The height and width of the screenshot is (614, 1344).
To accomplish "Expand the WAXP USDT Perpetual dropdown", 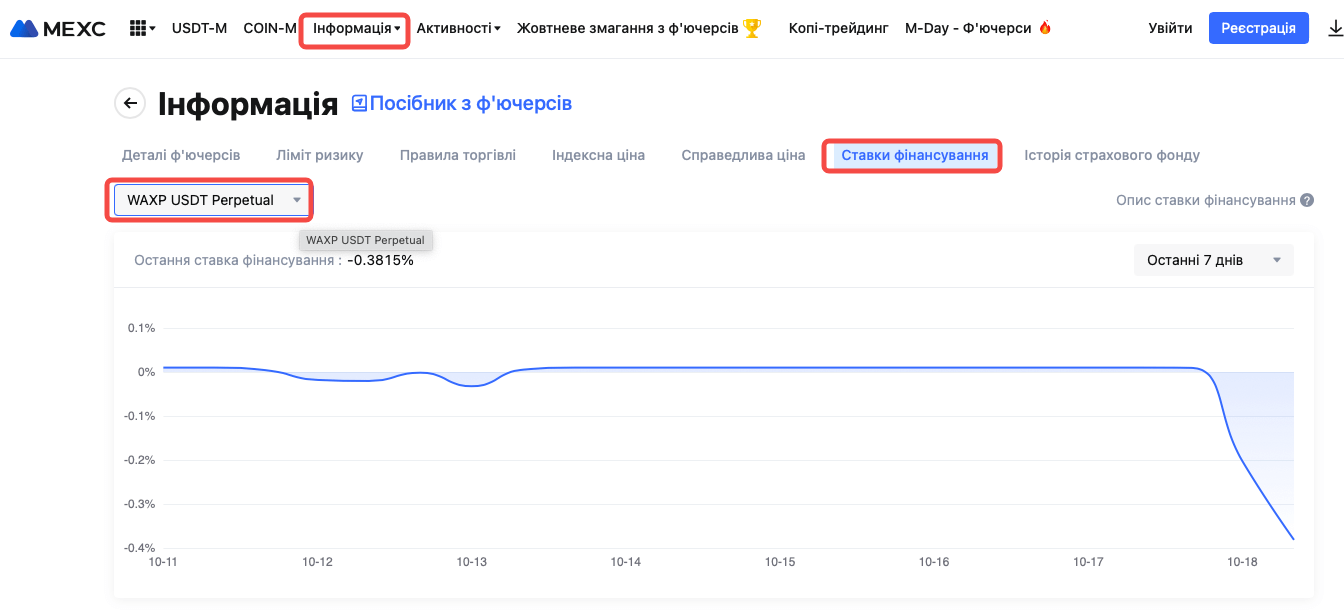I will 210,200.
